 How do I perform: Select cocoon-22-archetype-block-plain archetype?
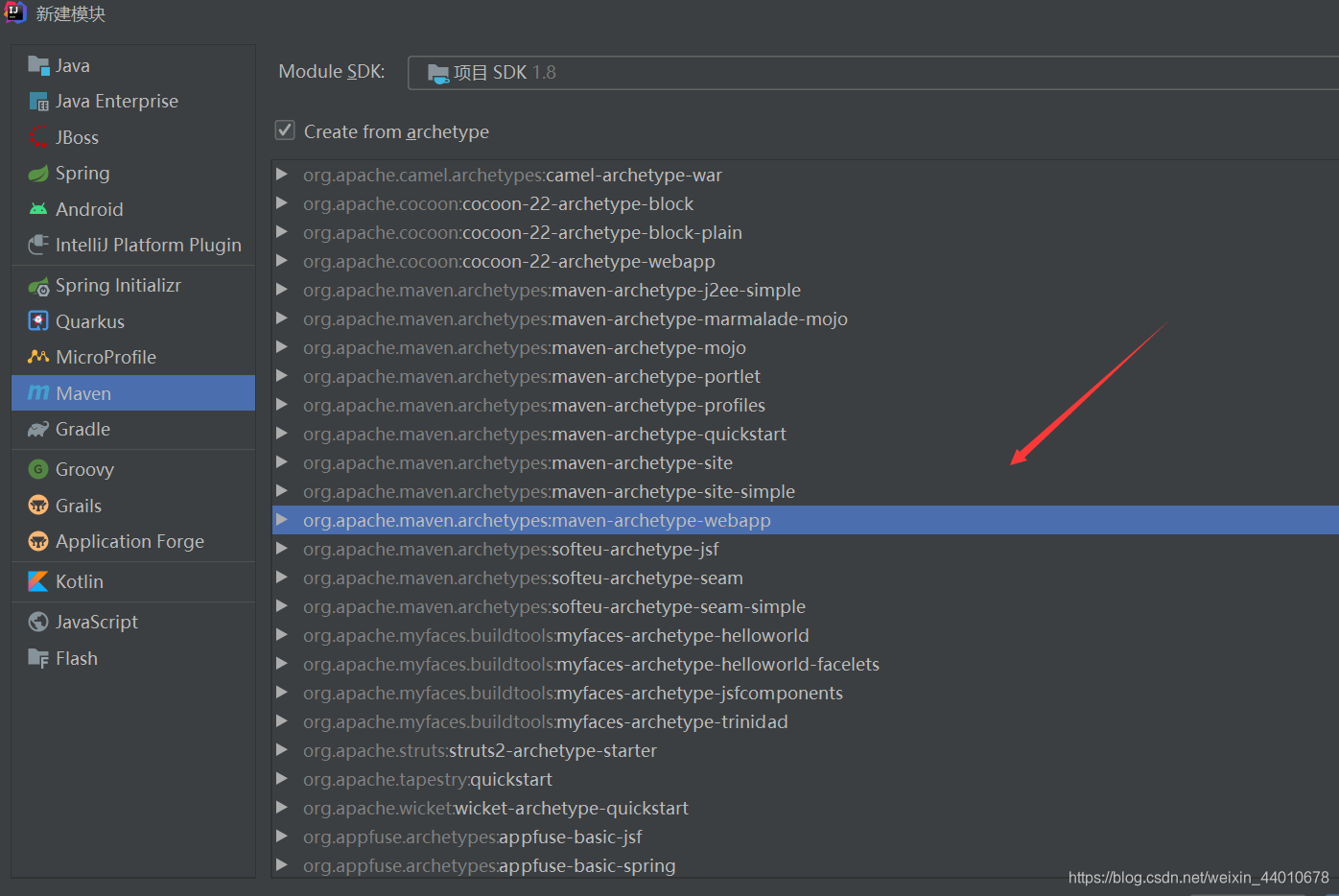806,232
